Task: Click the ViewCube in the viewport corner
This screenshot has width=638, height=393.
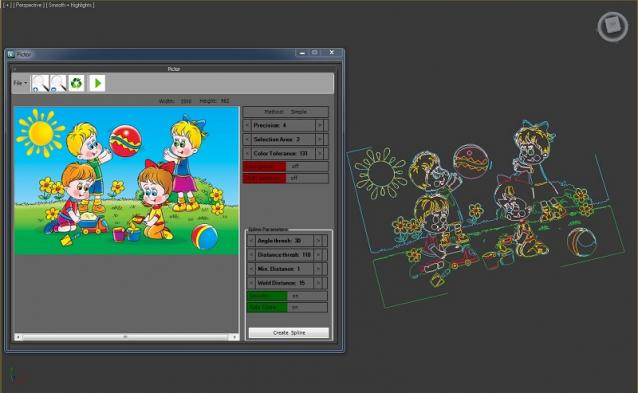Action: point(613,26)
